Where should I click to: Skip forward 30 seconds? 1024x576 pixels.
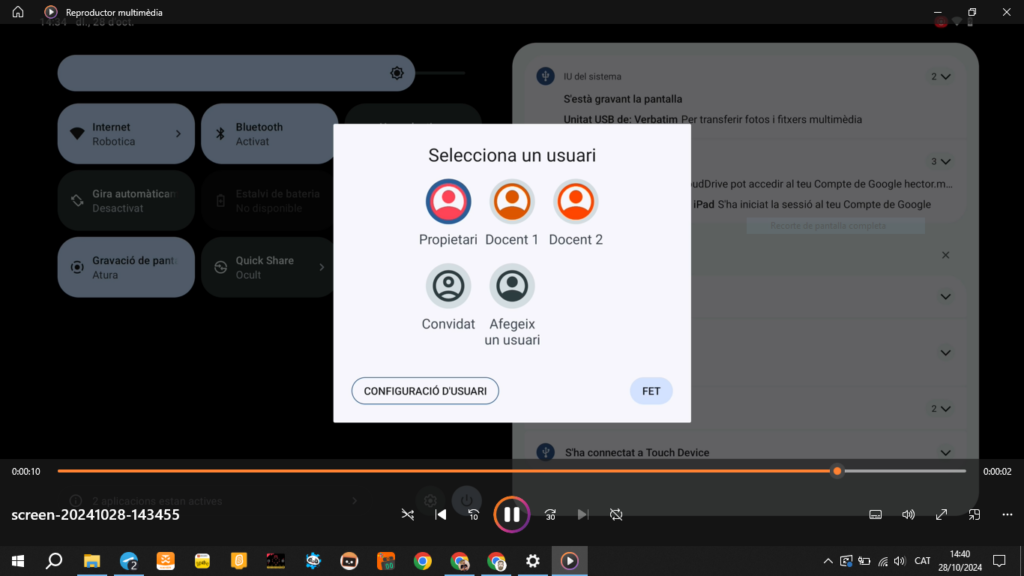coord(550,514)
